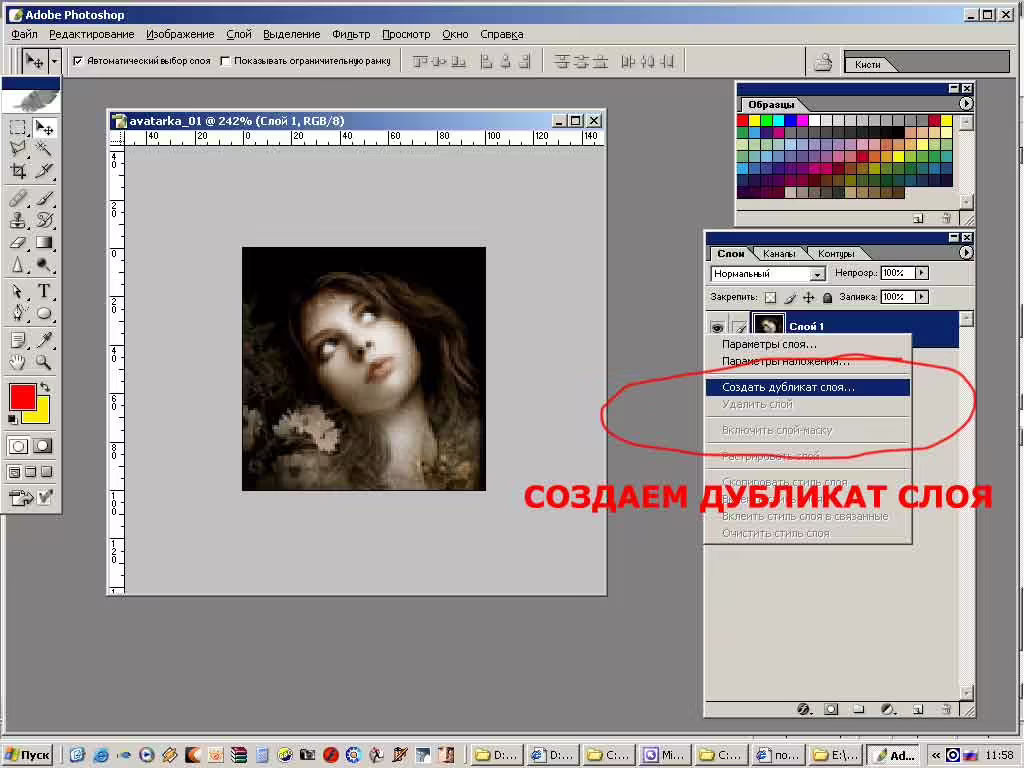Open Swatches panel options menu arrow
1024x768 pixels.
point(966,104)
